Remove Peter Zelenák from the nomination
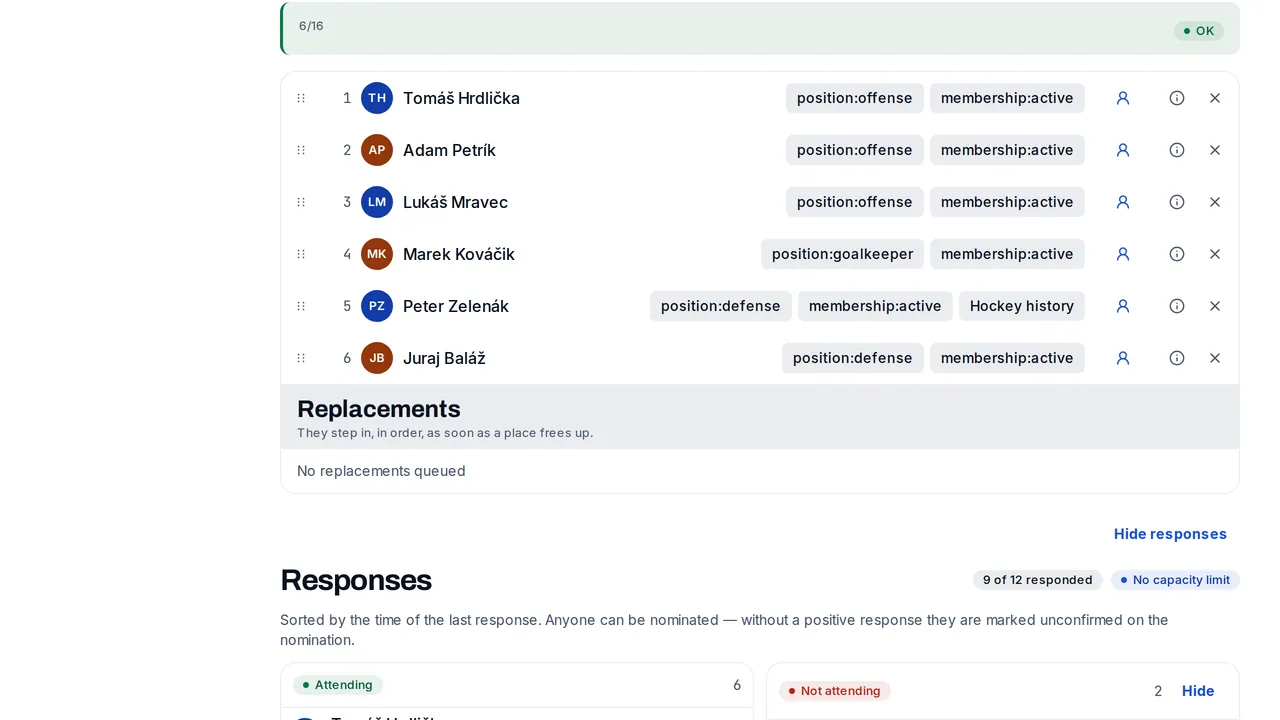This screenshot has width=1280, height=720. pos(1215,306)
